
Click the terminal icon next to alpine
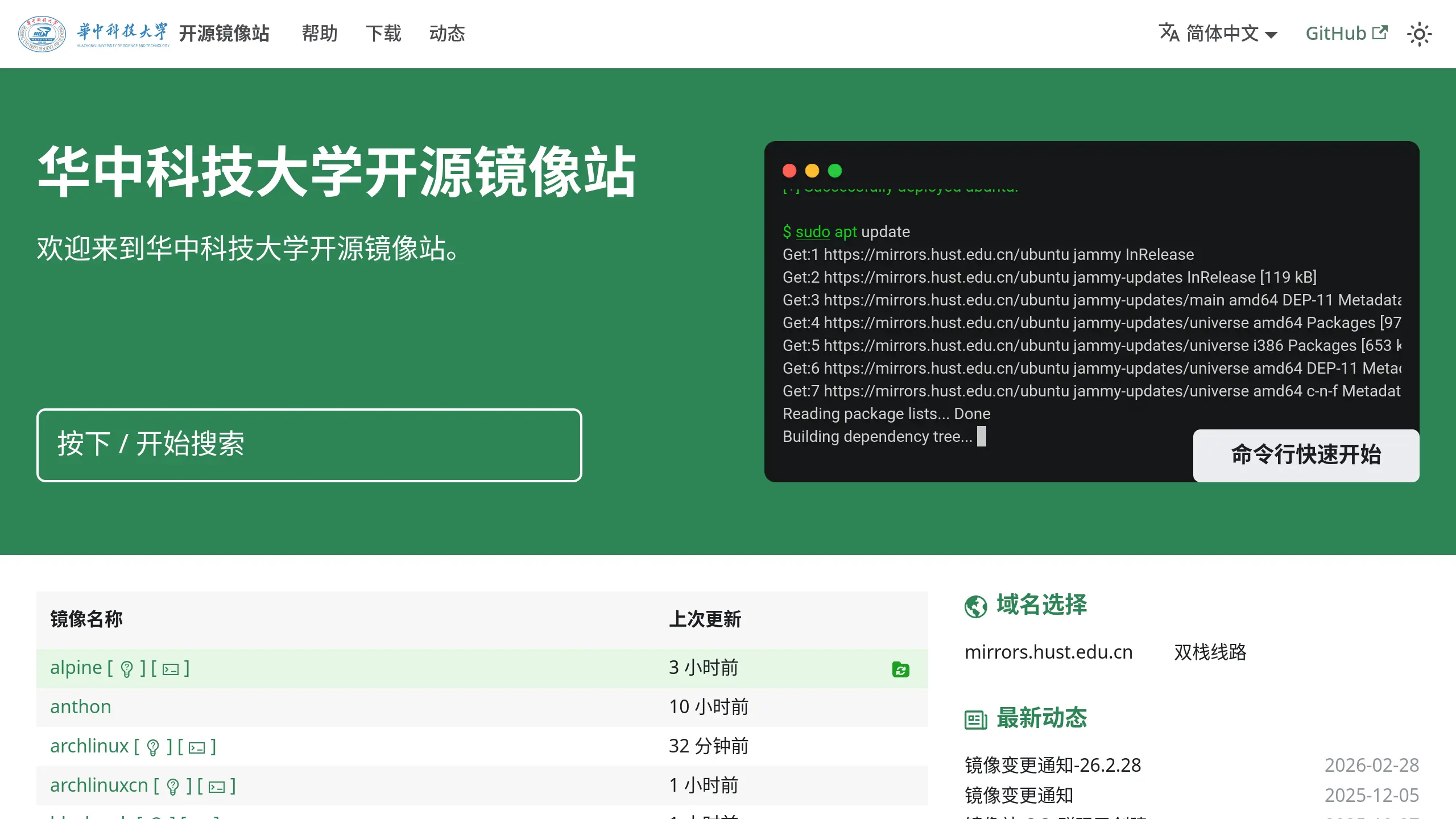[x=172, y=668]
